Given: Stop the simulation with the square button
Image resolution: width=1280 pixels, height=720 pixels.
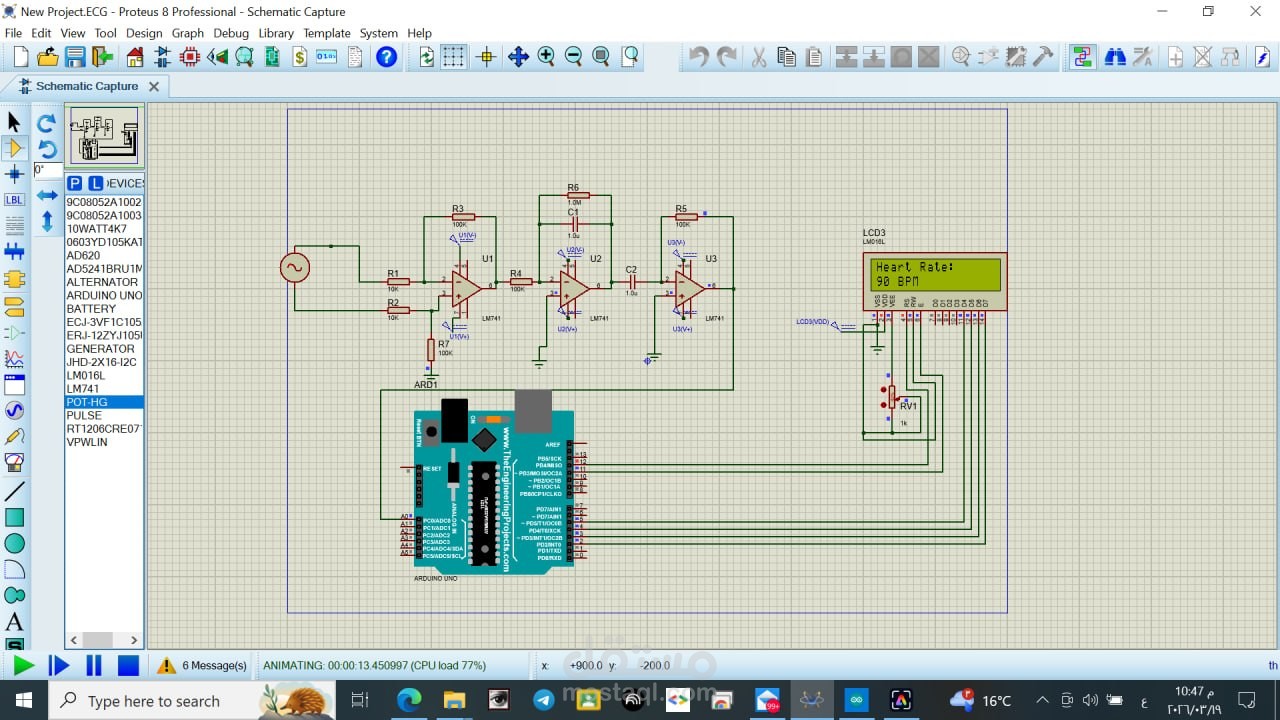Looking at the screenshot, I should pyautogui.click(x=129, y=665).
